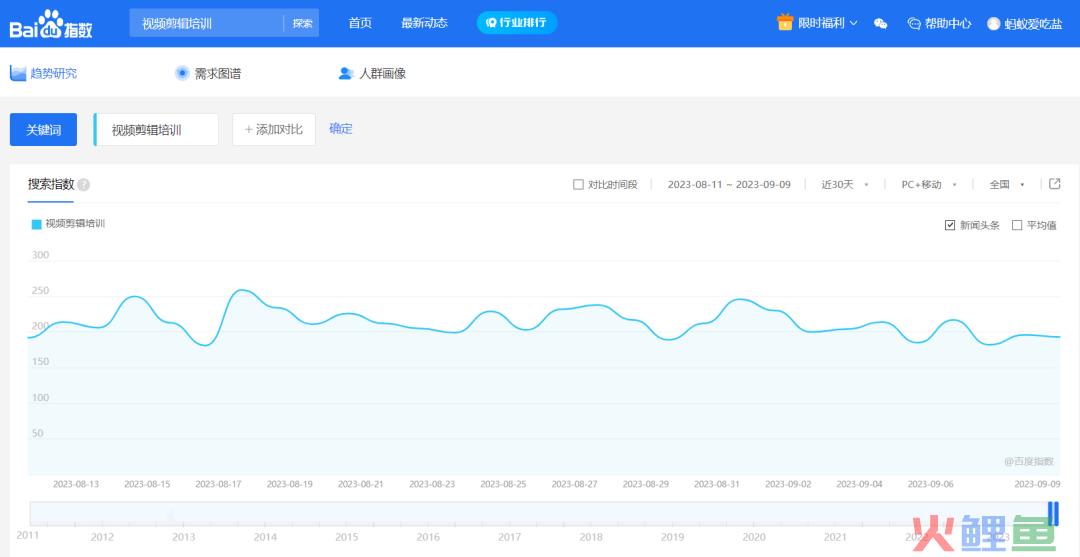The width and height of the screenshot is (1080, 557).
Task: Click the help question mark beside 搜索指数
Action: click(83, 185)
